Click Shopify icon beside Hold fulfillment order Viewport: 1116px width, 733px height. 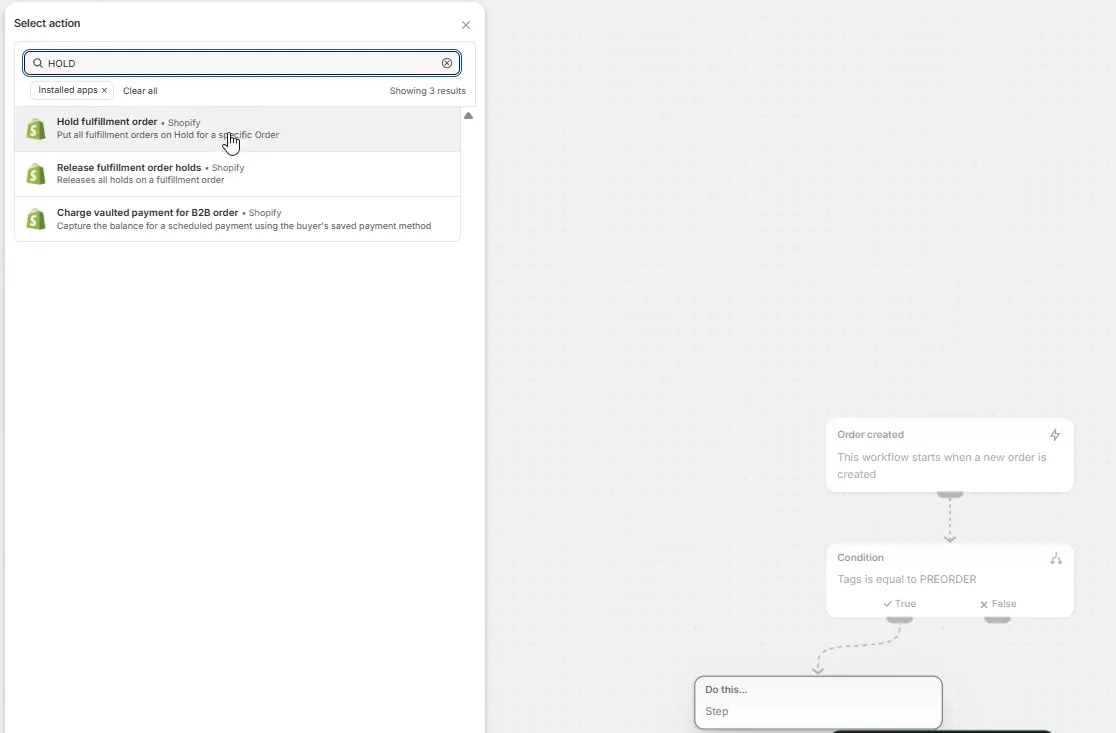pyautogui.click(x=36, y=129)
